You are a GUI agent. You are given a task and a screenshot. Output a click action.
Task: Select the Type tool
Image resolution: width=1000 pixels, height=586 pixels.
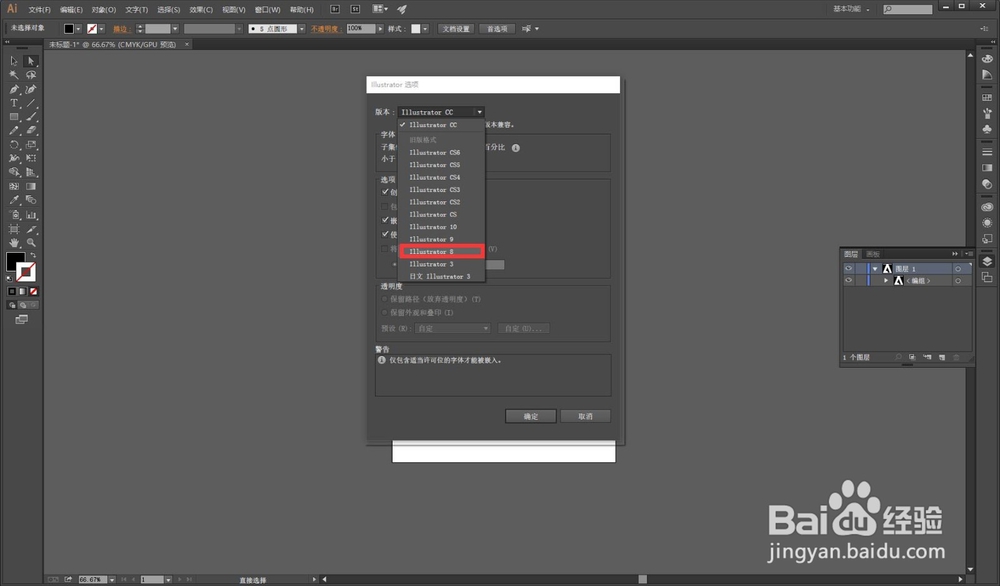pyautogui.click(x=14, y=103)
